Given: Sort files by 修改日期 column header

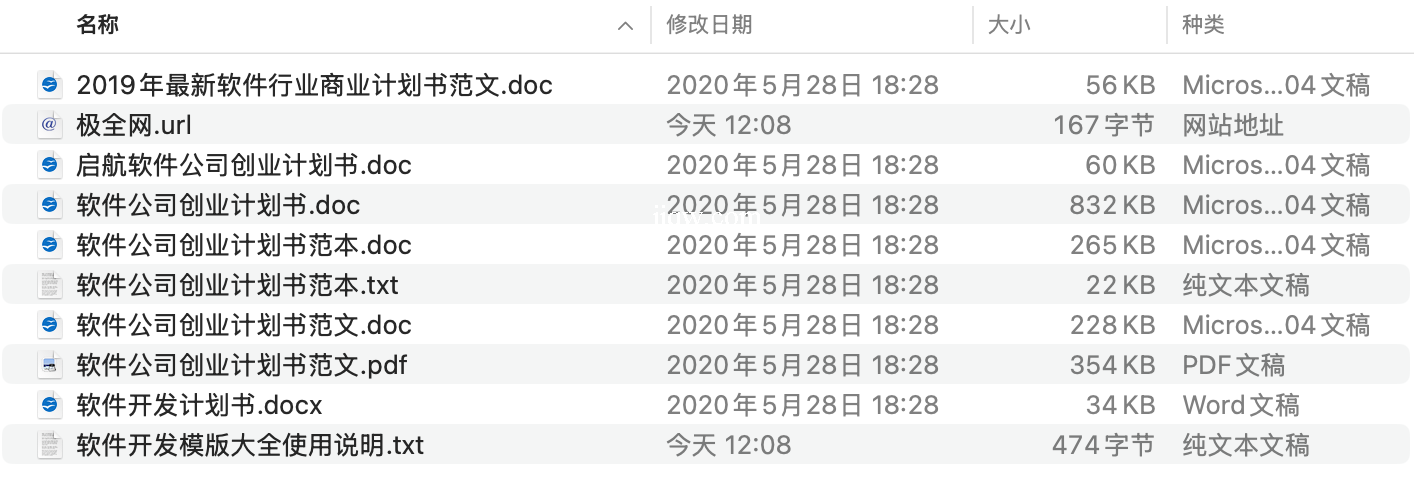Looking at the screenshot, I should [x=709, y=25].
